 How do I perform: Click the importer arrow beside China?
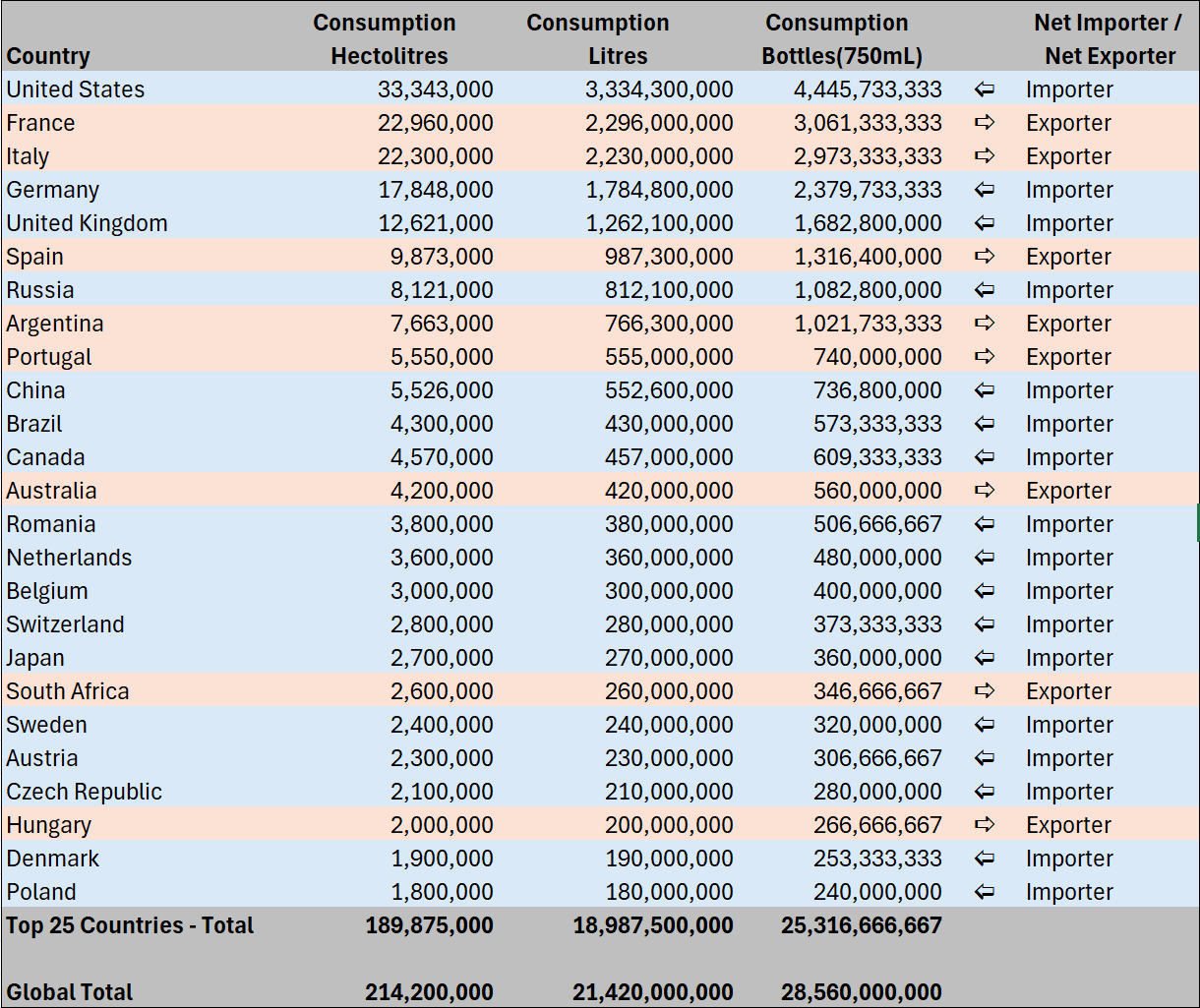(984, 390)
